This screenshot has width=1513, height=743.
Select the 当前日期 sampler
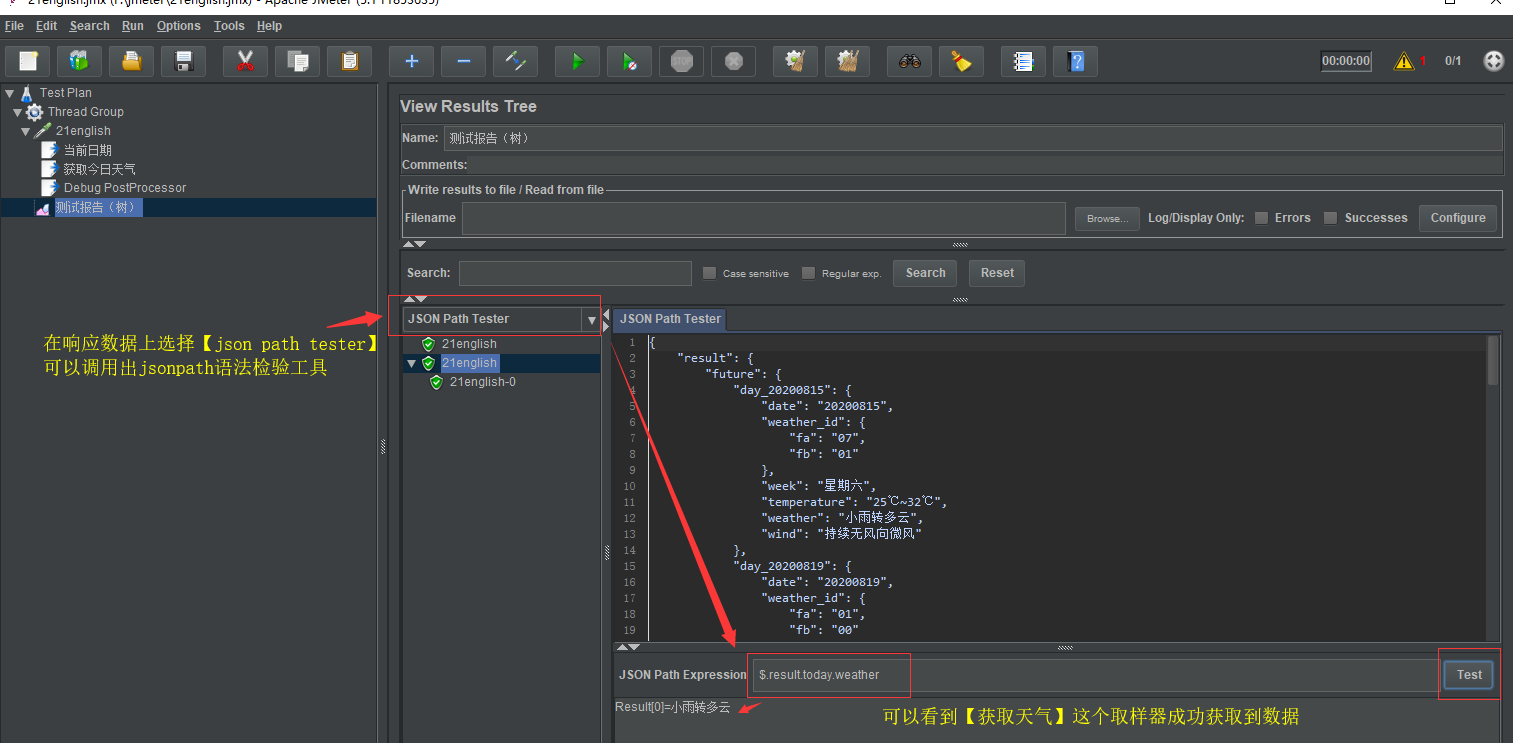pyautogui.click(x=87, y=150)
